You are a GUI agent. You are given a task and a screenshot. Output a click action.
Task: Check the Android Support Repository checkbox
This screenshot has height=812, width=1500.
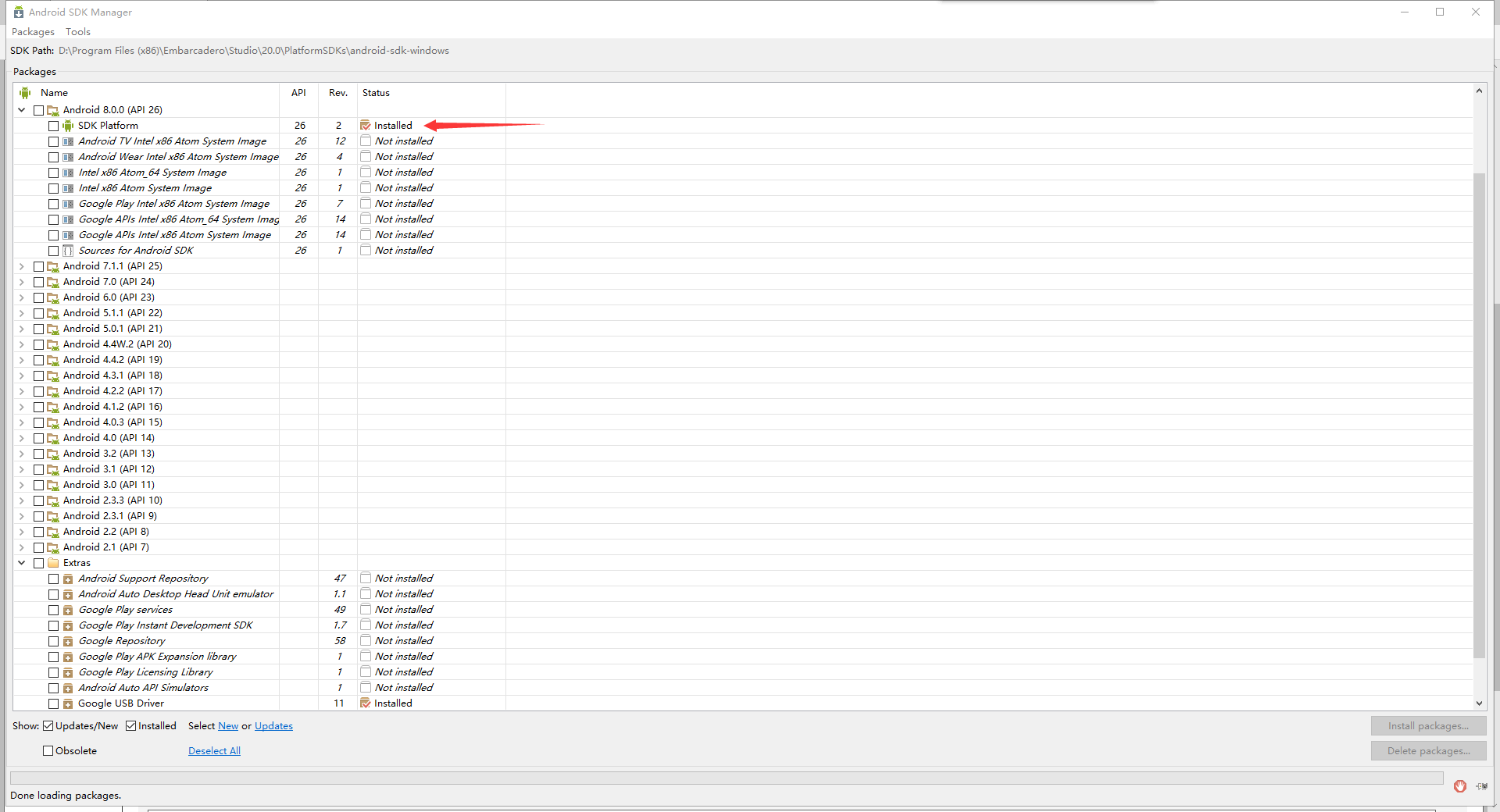coord(53,579)
